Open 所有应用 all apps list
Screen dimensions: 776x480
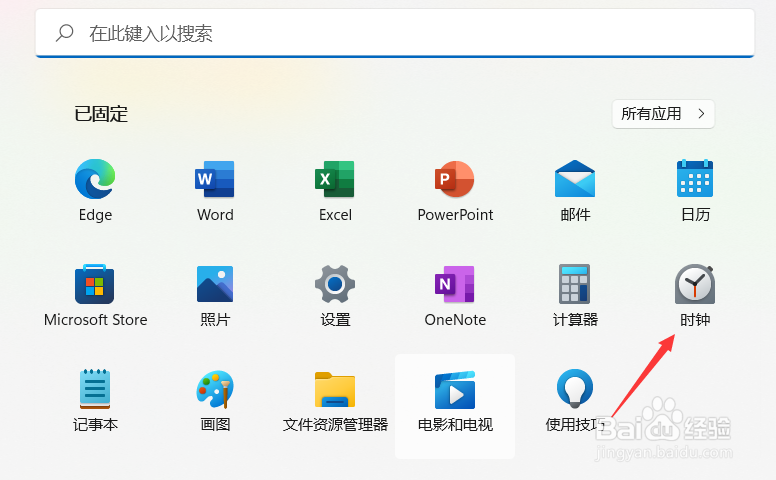tap(663, 114)
